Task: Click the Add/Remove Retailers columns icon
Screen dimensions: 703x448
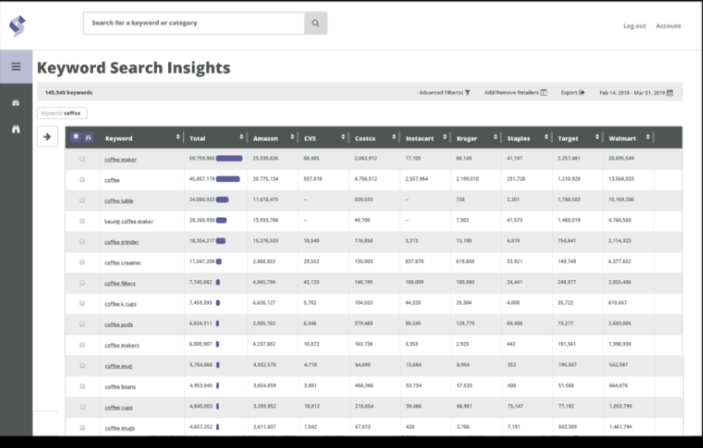Action: [x=543, y=92]
